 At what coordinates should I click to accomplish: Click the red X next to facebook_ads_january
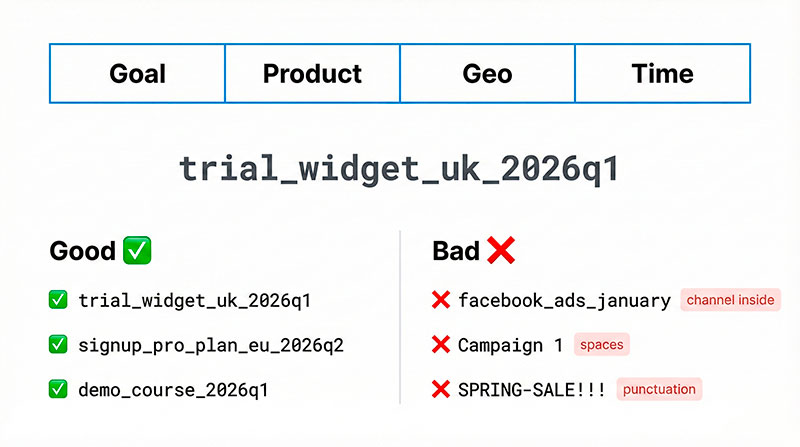tap(440, 300)
